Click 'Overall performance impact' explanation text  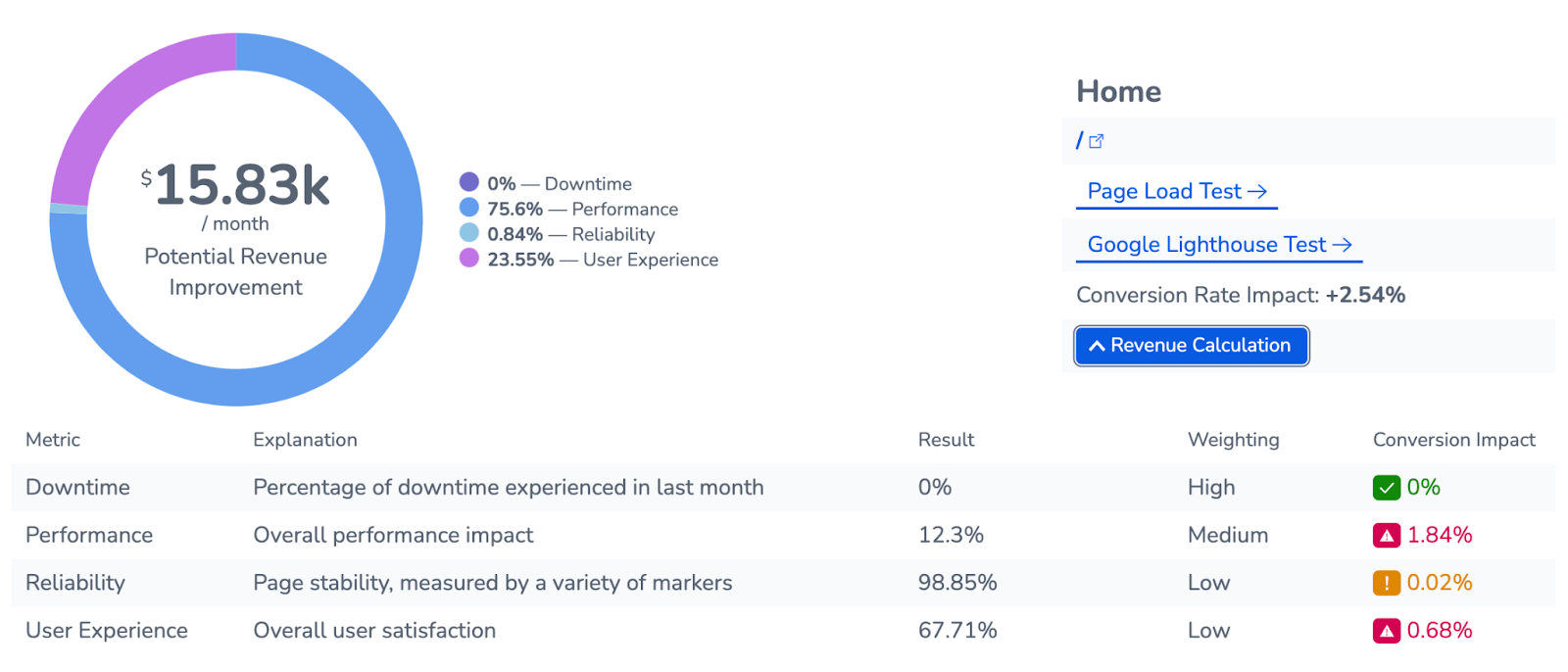tap(393, 536)
